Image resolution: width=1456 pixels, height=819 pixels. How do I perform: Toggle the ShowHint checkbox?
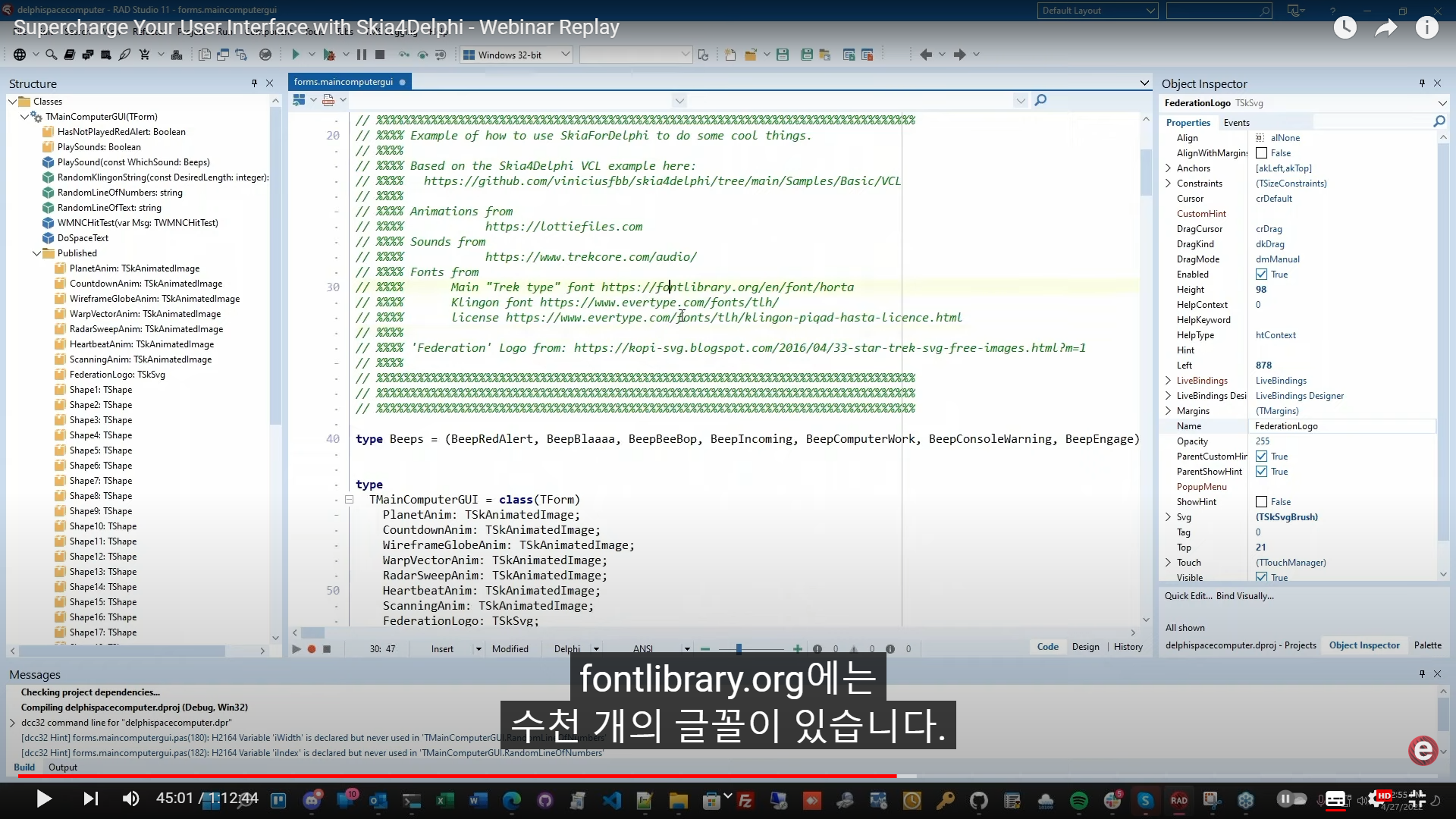coord(1261,502)
